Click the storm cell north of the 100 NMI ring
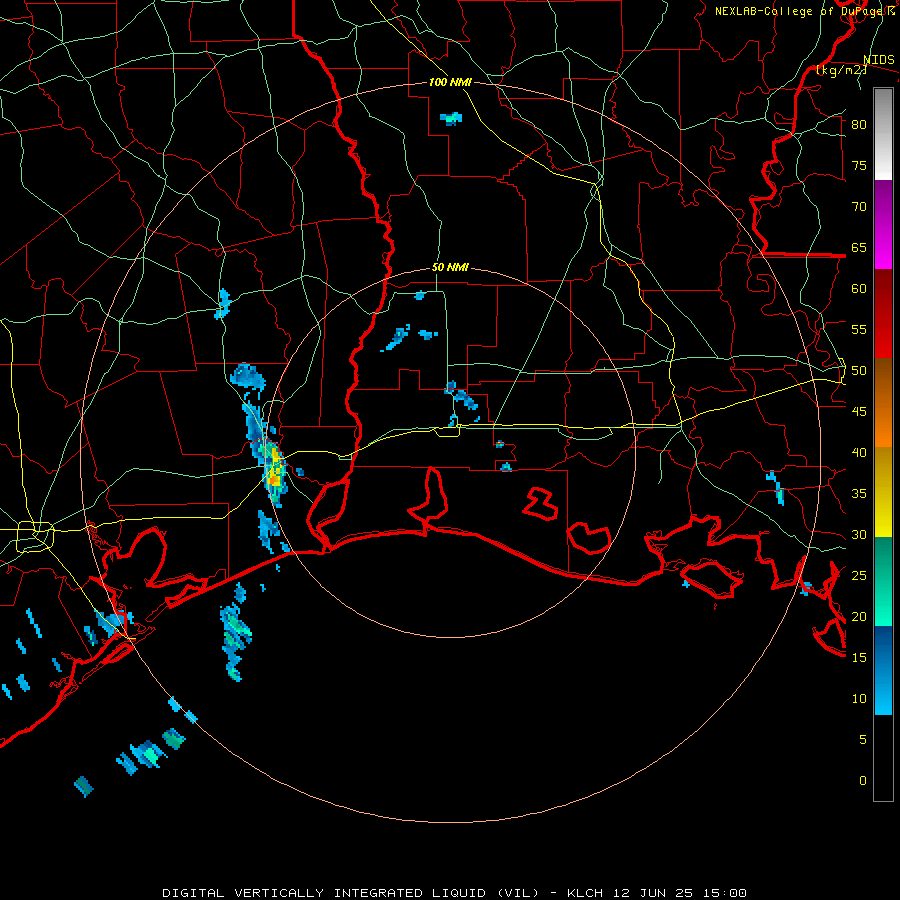This screenshot has height=900, width=900. point(451,119)
